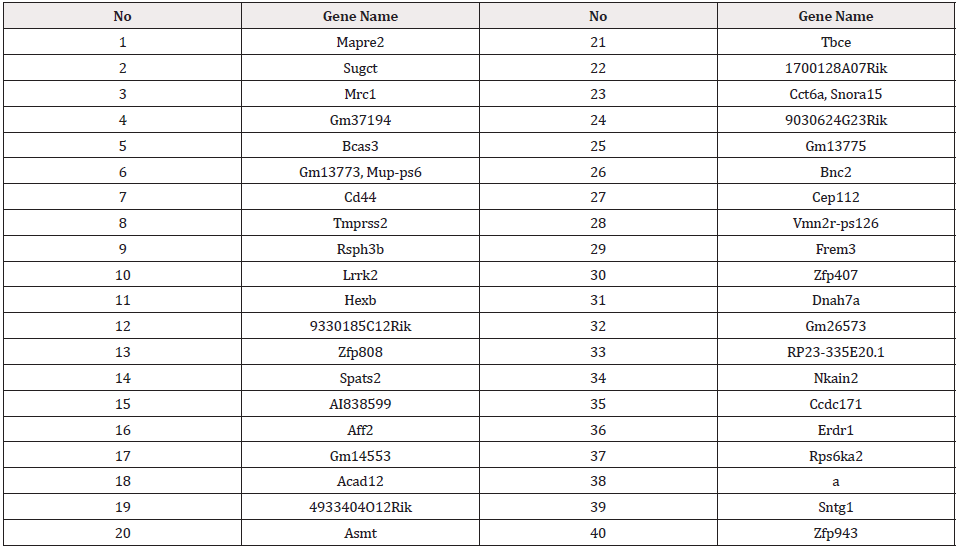Click the Mapre2 gene cell
The width and height of the screenshot is (958, 553).
pyautogui.click(x=360, y=42)
